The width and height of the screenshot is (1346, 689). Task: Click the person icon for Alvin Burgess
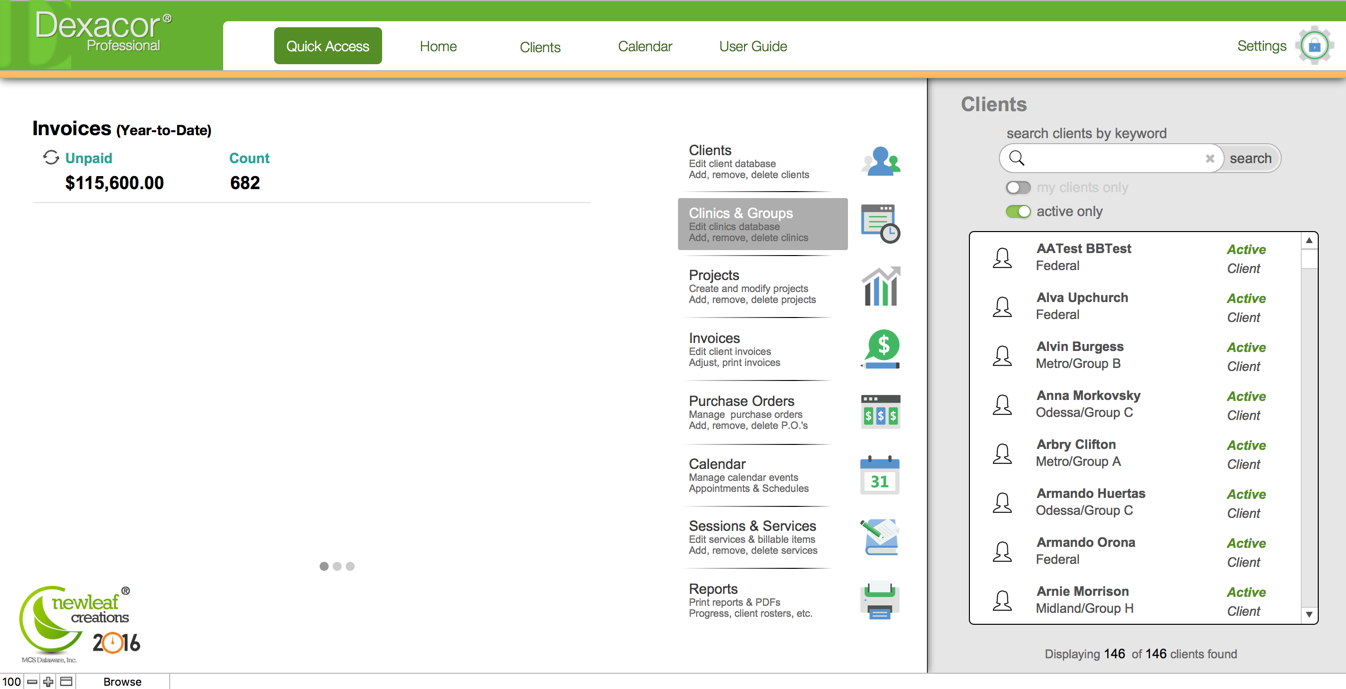[x=1002, y=356]
